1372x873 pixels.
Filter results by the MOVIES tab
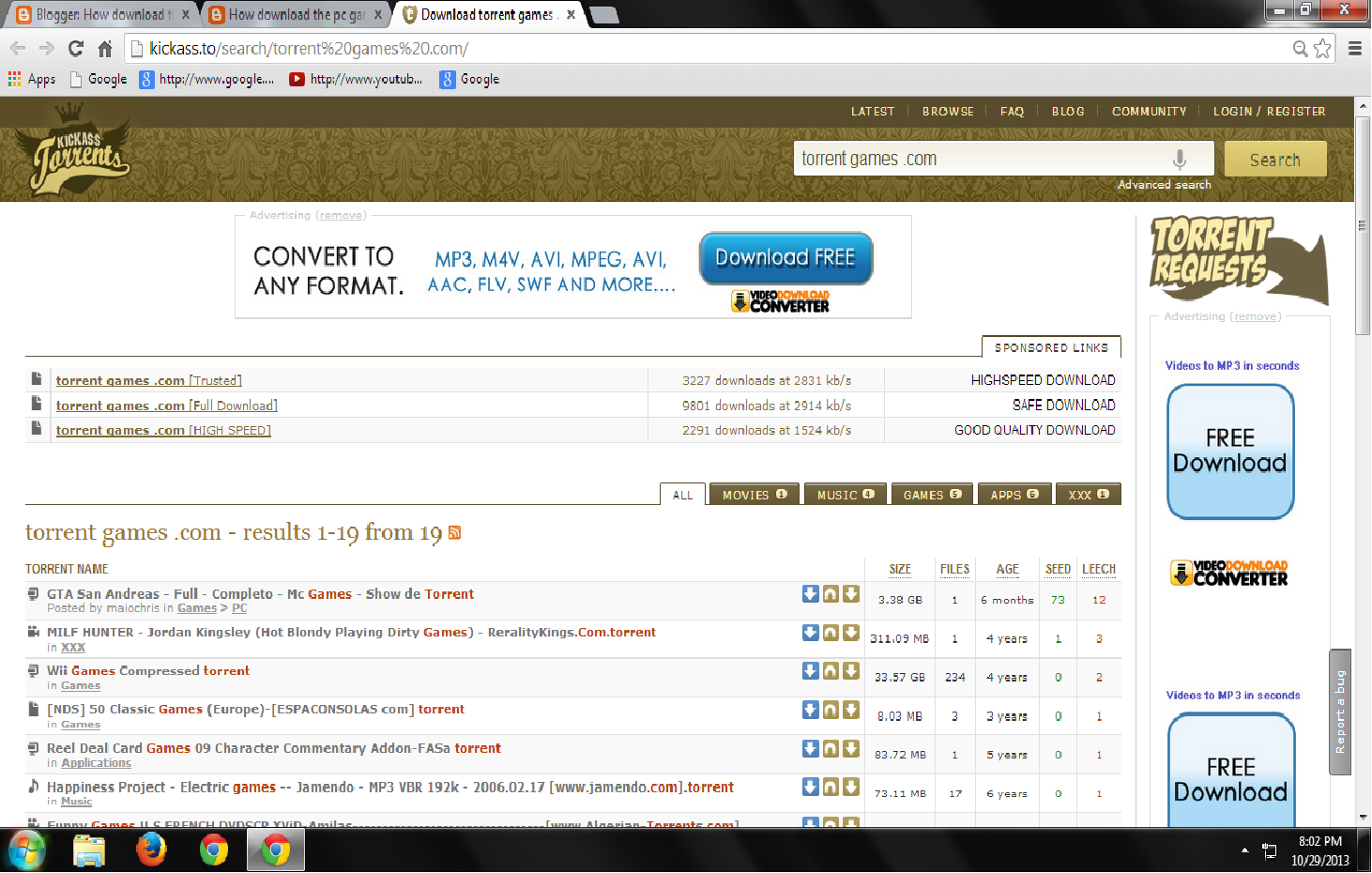point(755,495)
